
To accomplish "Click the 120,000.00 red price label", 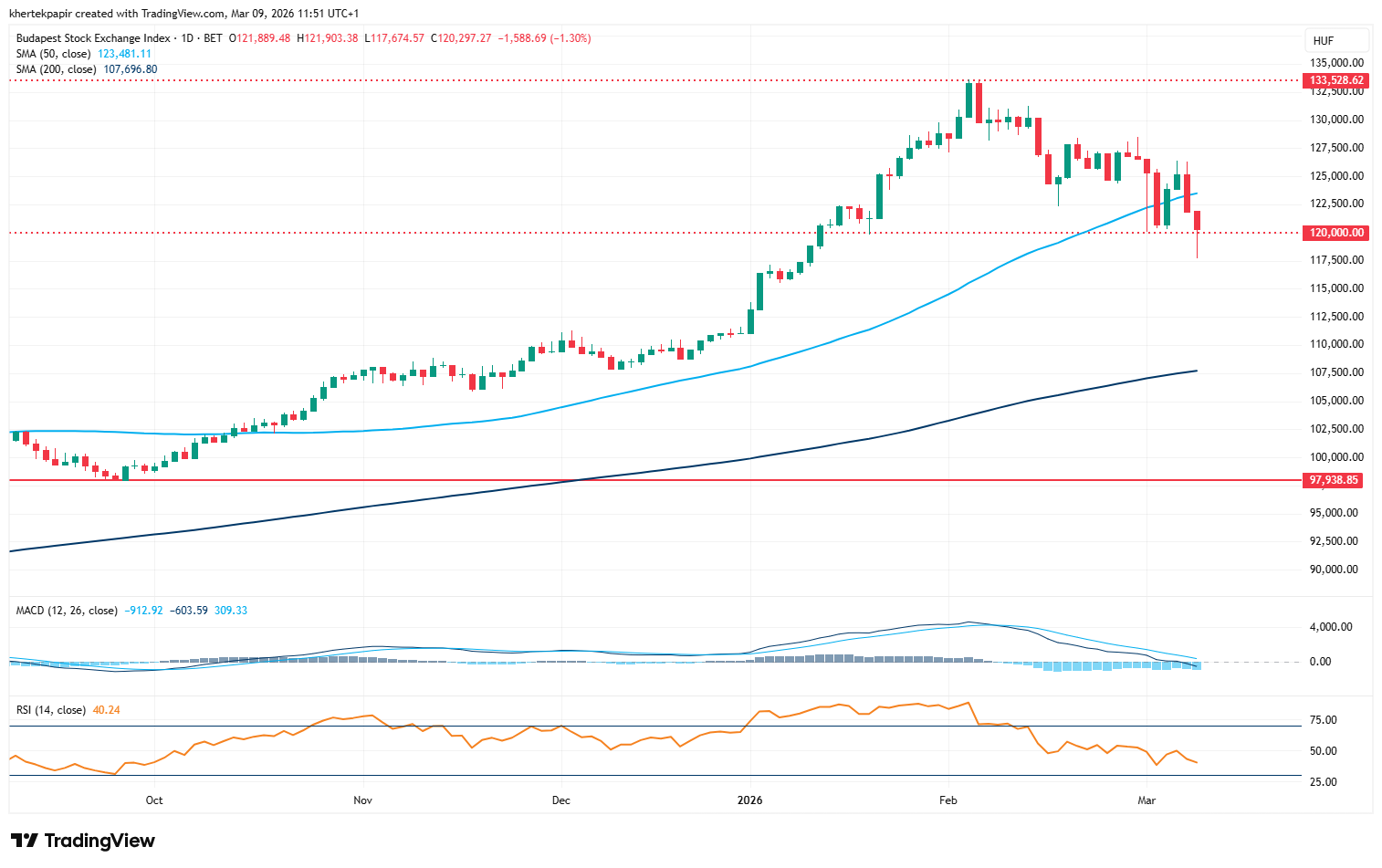I will (1336, 233).
